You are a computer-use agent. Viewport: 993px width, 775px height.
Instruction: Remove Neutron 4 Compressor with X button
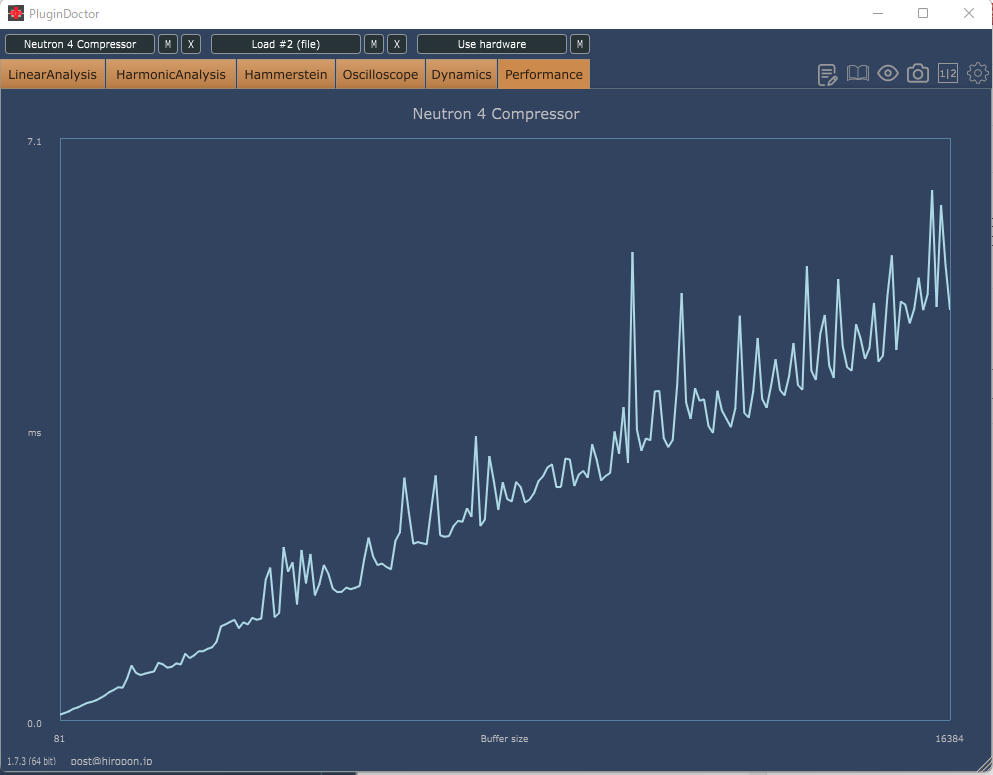coord(191,44)
